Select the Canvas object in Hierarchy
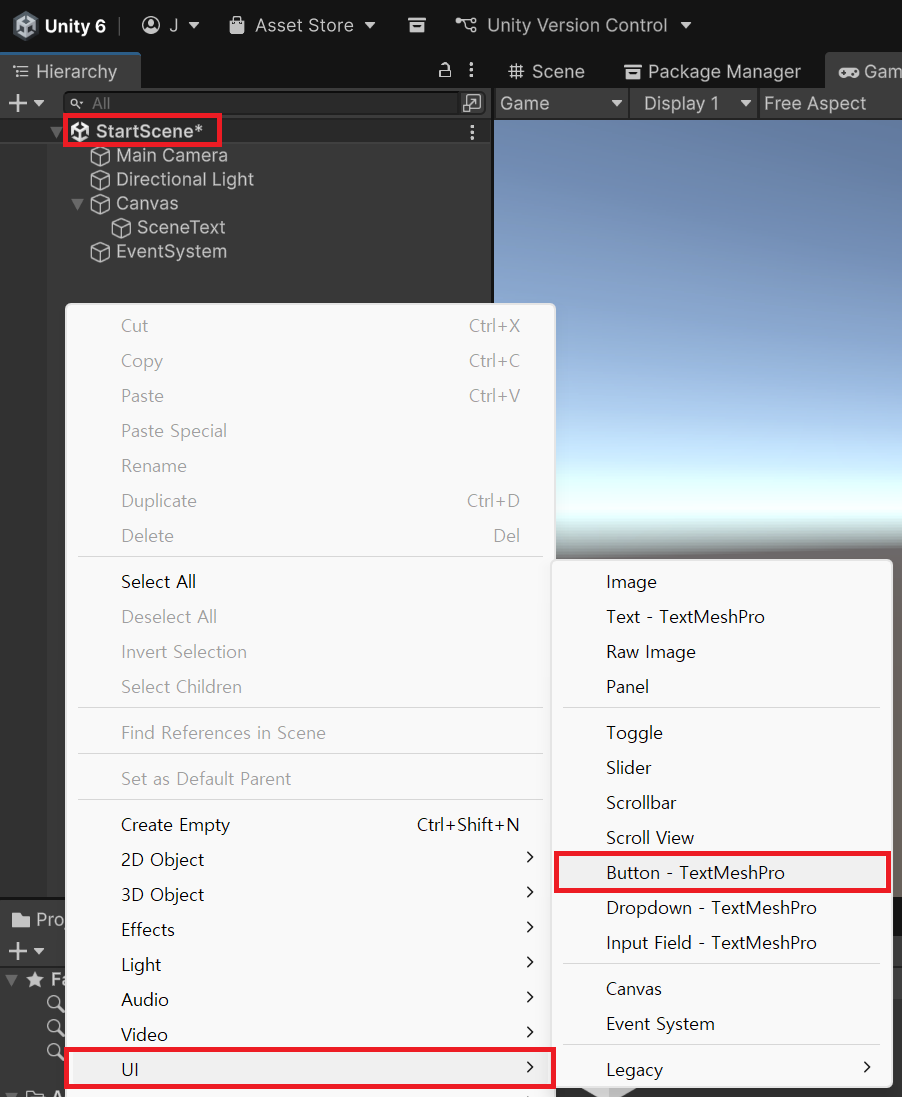This screenshot has width=902, height=1097. 147,204
